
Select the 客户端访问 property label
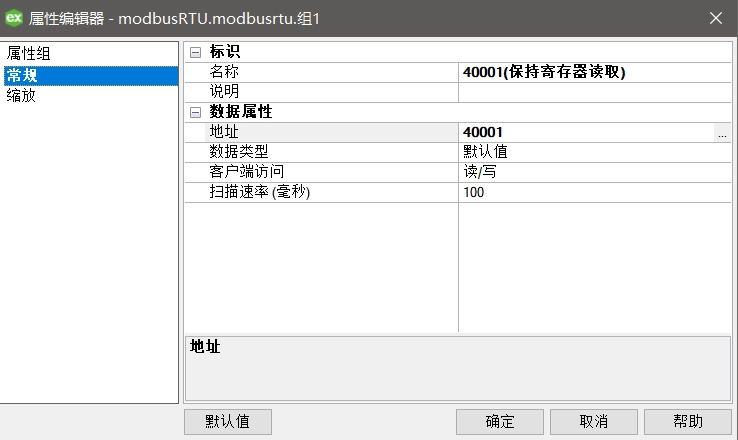247,172
